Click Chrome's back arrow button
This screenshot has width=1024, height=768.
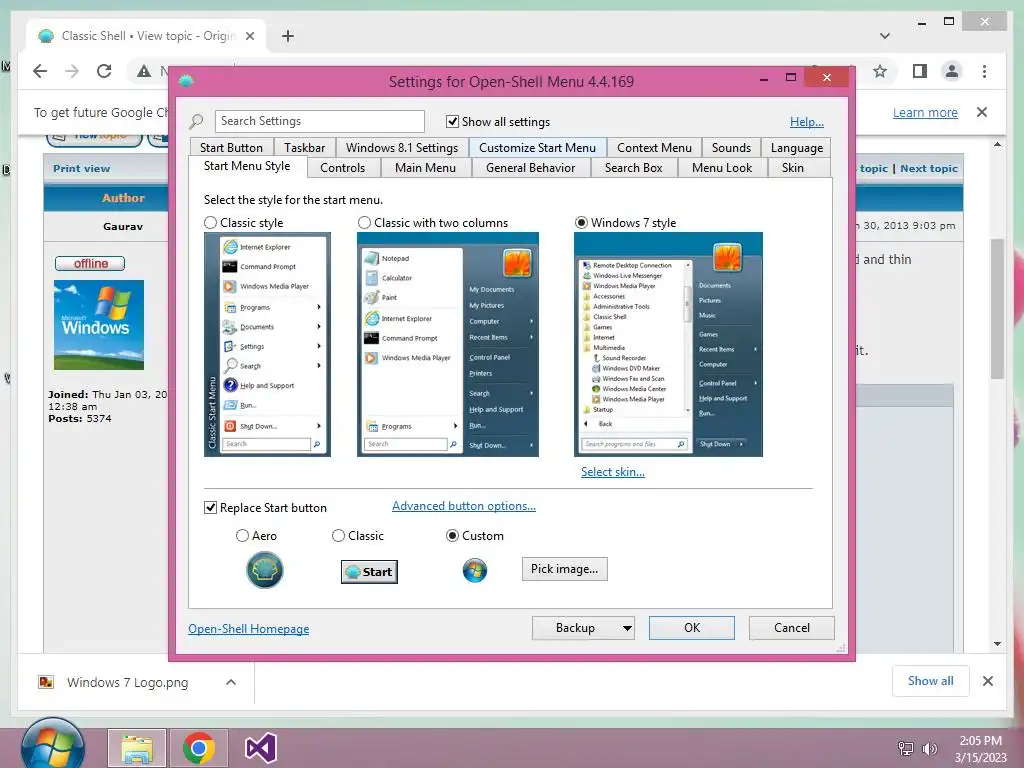pyautogui.click(x=40, y=71)
